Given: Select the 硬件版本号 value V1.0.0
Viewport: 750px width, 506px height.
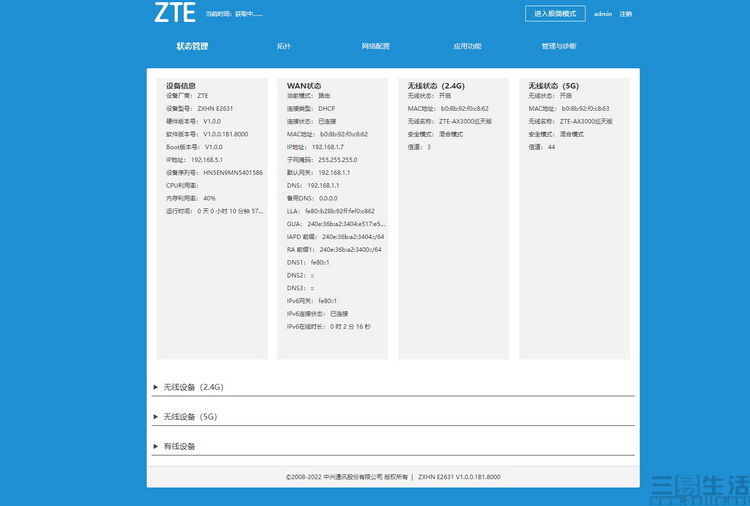Looking at the screenshot, I should coord(212,121).
